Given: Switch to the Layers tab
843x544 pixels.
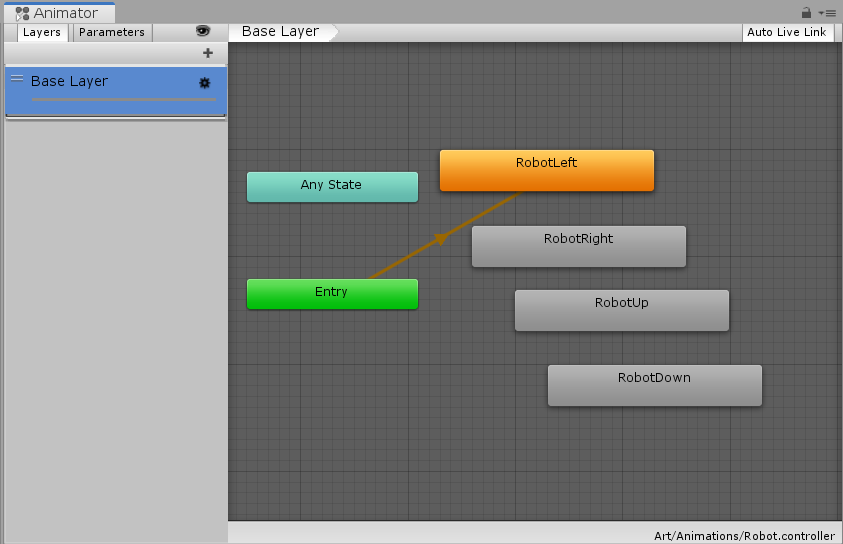Looking at the screenshot, I should coord(42,32).
